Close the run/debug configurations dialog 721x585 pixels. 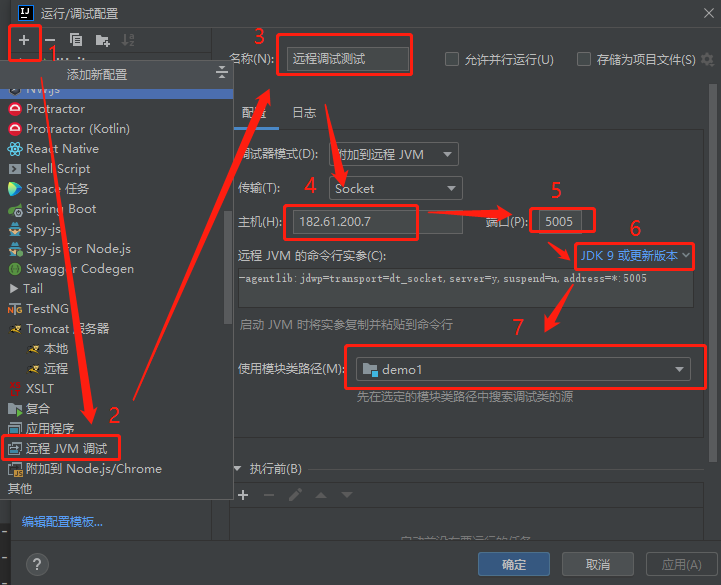pyautogui.click(x=709, y=13)
